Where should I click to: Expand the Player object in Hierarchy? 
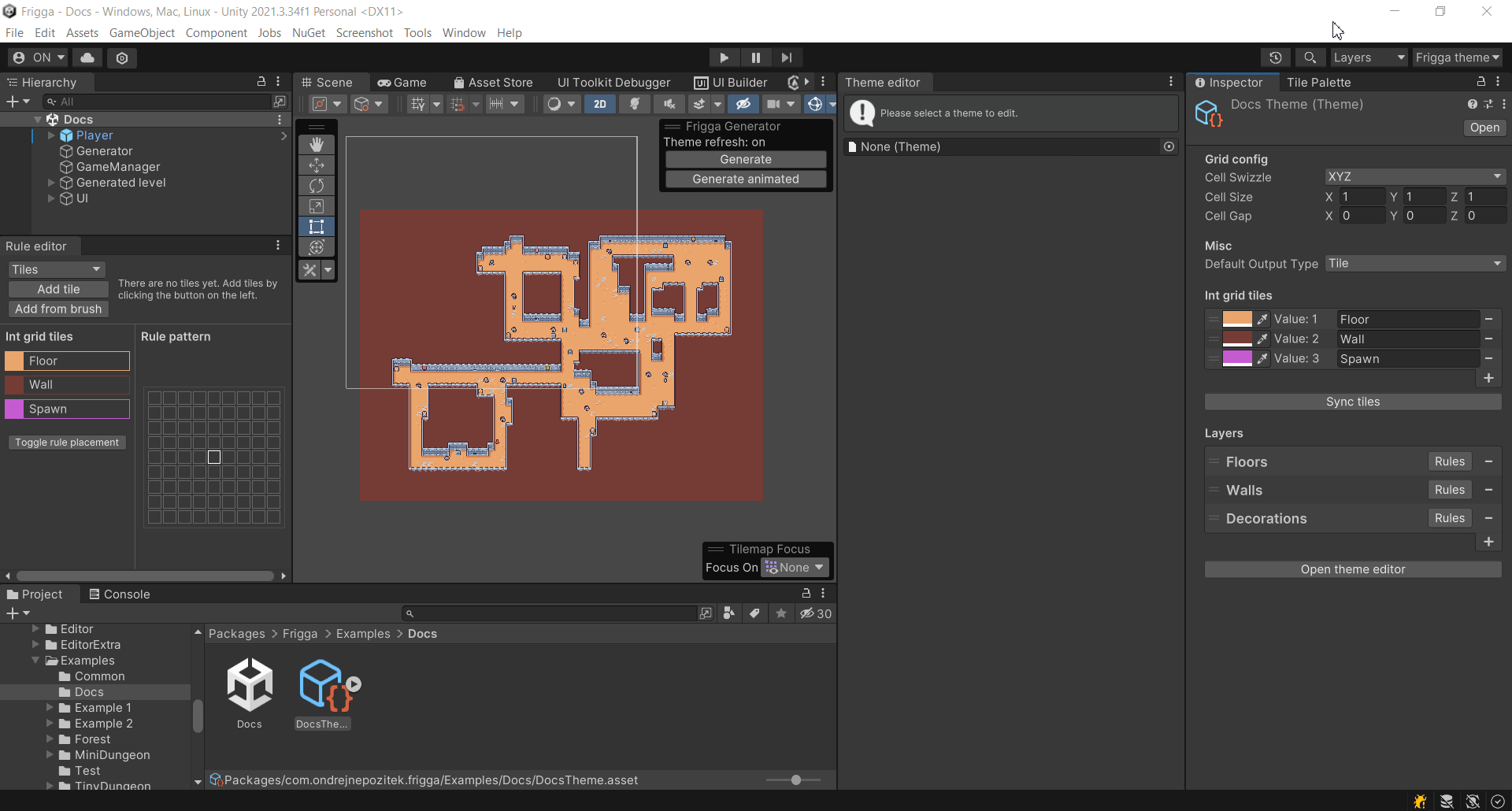[x=51, y=135]
